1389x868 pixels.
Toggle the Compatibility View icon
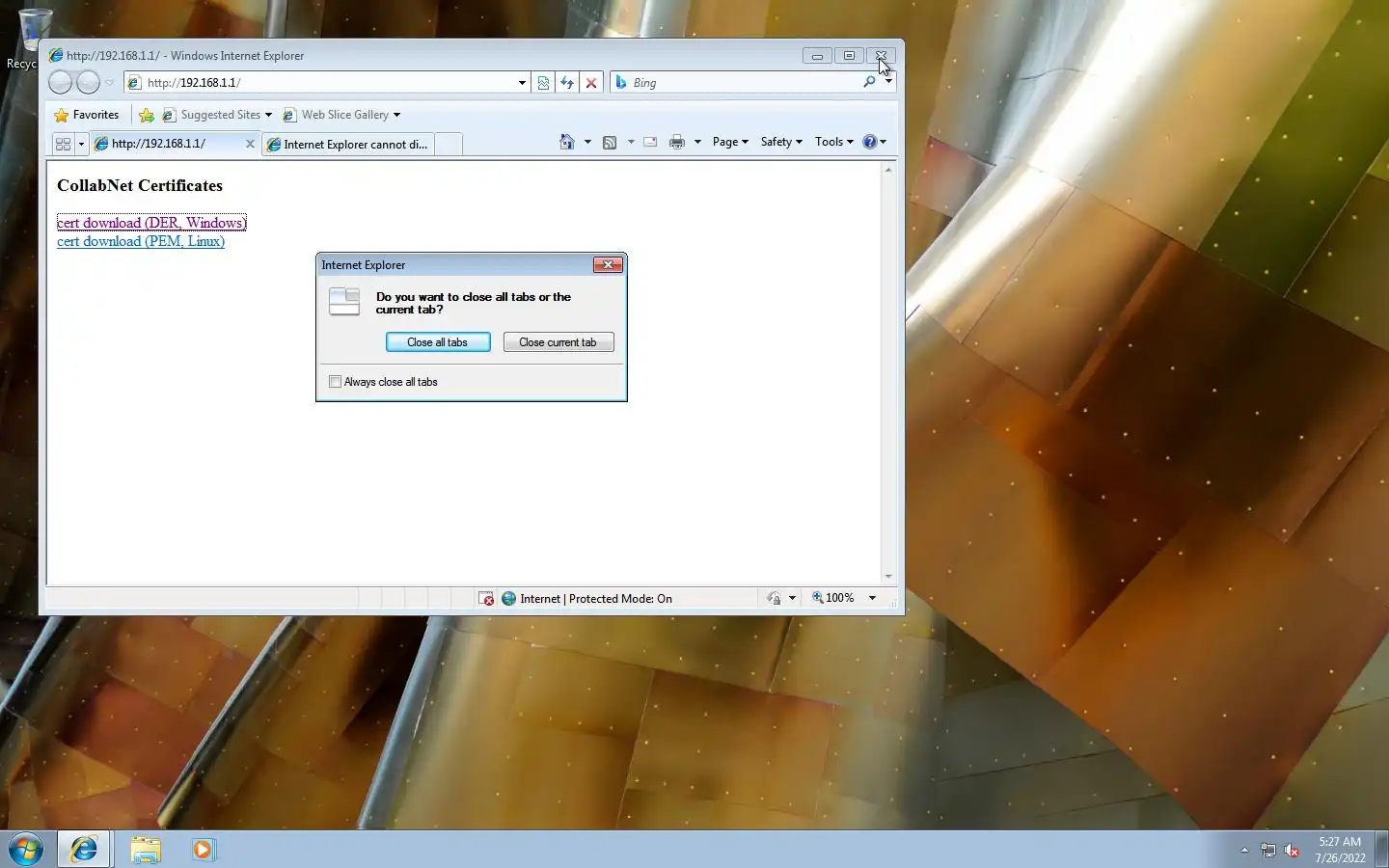click(544, 83)
